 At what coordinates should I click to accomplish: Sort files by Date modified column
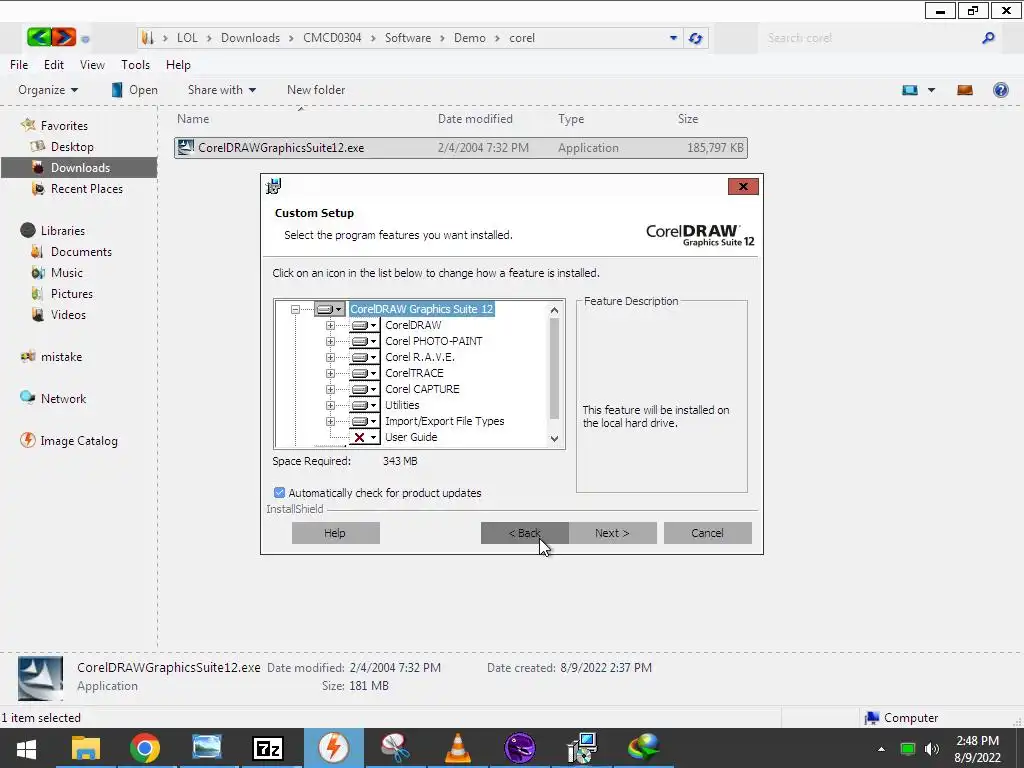tap(475, 119)
